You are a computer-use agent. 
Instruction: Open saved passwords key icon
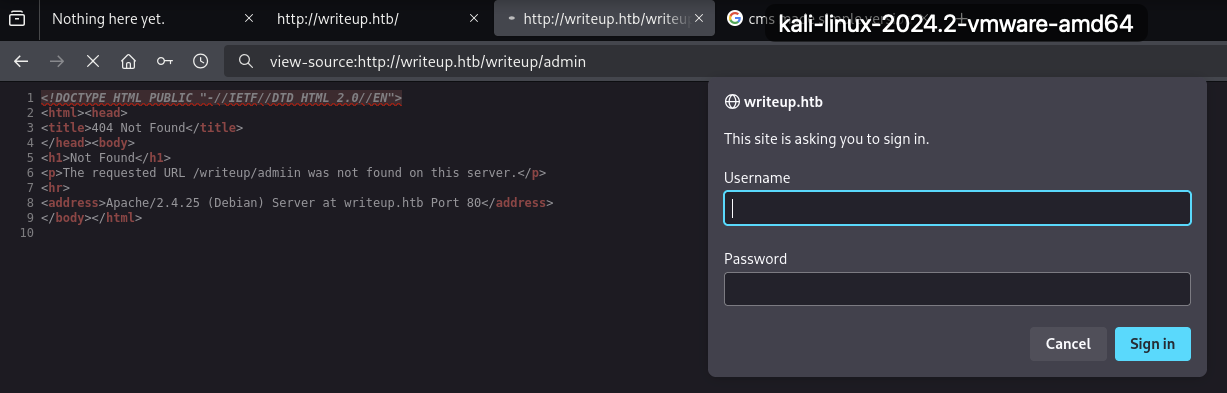pyautogui.click(x=165, y=61)
